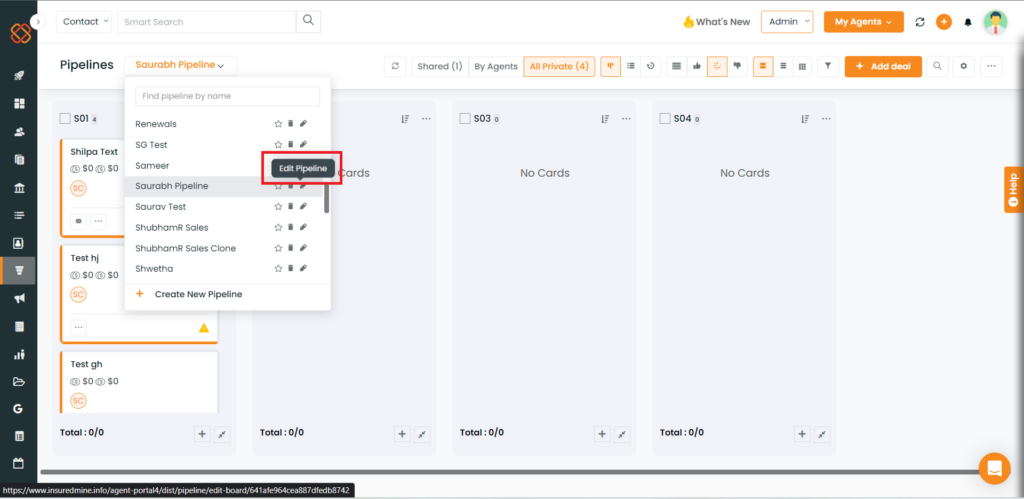This screenshot has width=1024, height=499.
Task: Click the notification bell icon
Action: 968,22
